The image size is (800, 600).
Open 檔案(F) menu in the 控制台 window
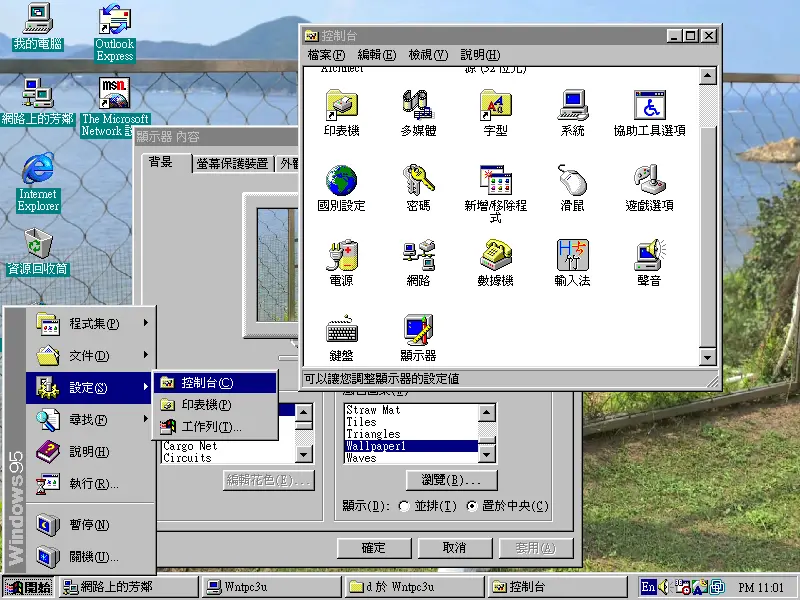coord(327,55)
